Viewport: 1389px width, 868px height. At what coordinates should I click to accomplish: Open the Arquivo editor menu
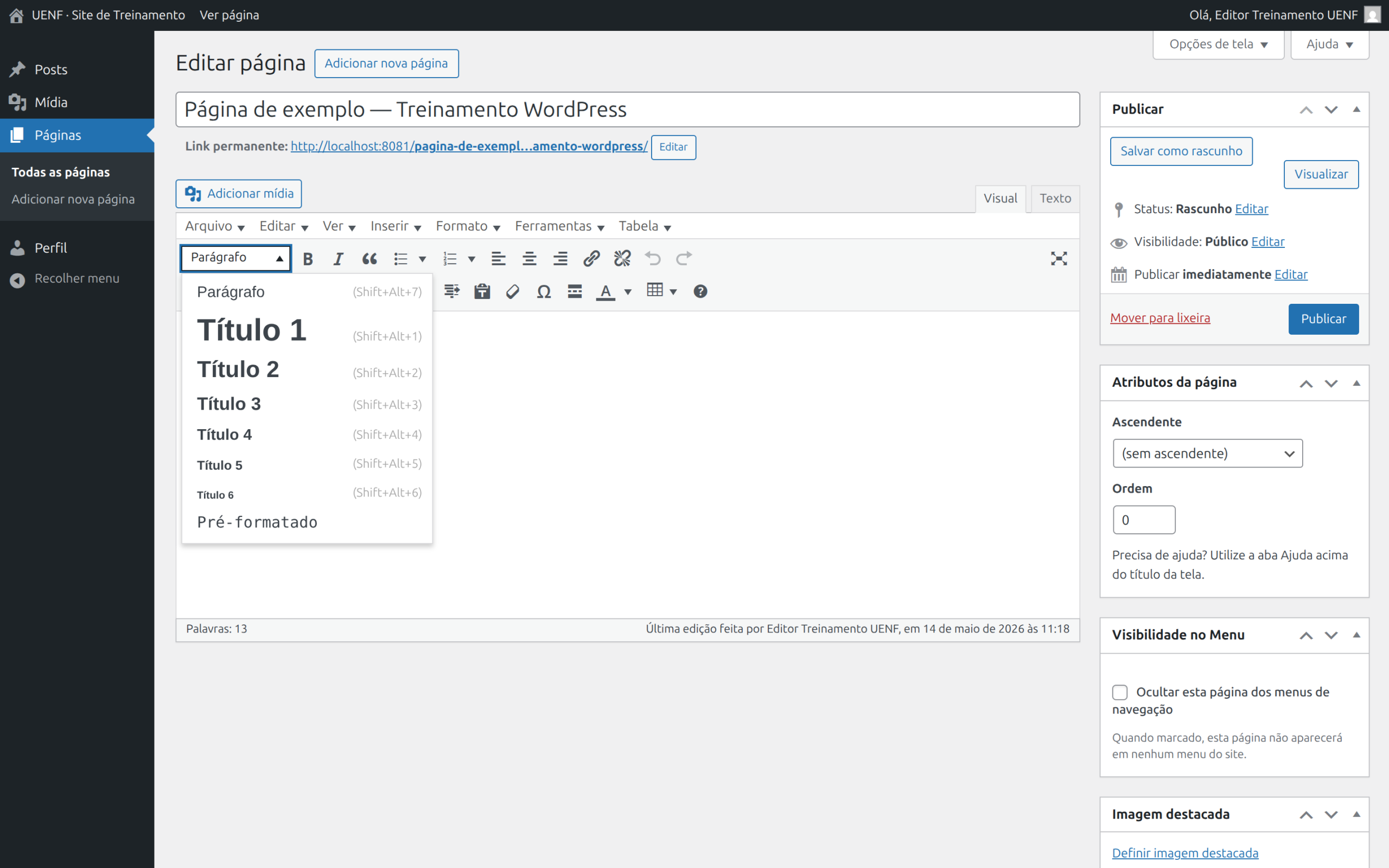[215, 226]
